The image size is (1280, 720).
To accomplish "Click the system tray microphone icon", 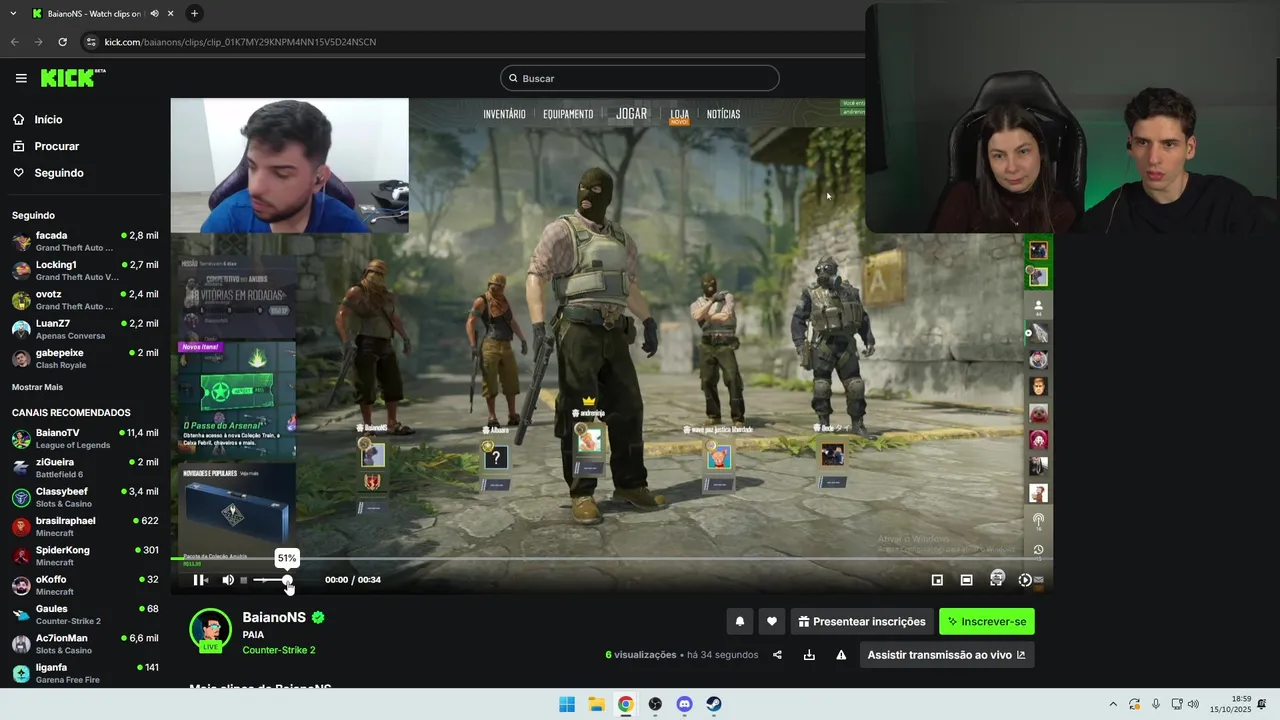I will click(x=1156, y=704).
